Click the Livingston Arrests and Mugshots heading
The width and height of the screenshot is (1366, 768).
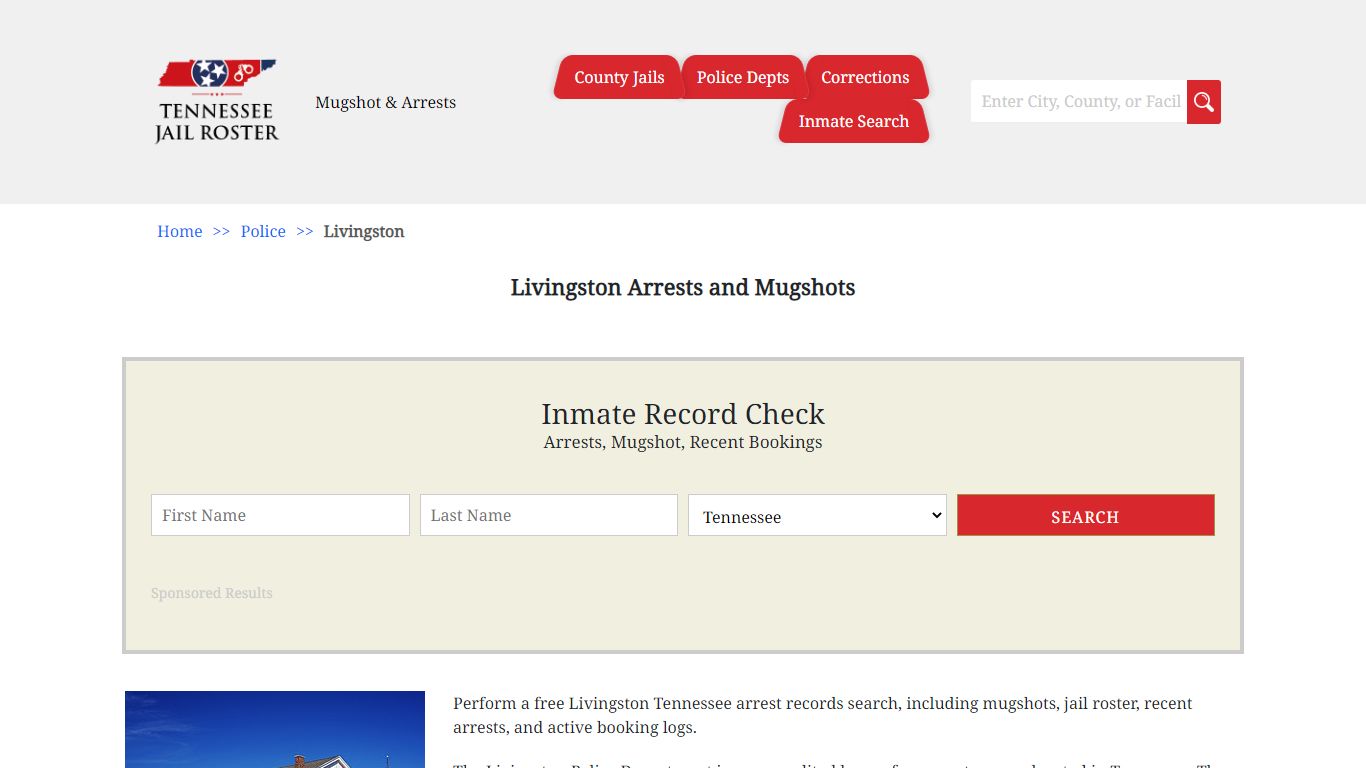[x=683, y=288]
